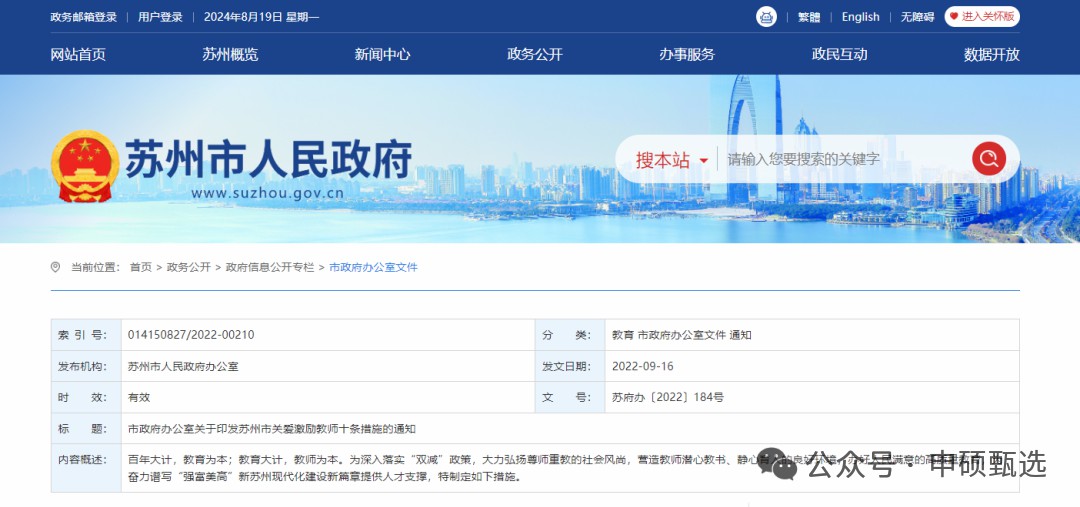Open 用户登录 link
Screen dimensions: 1080x507
click(160, 17)
